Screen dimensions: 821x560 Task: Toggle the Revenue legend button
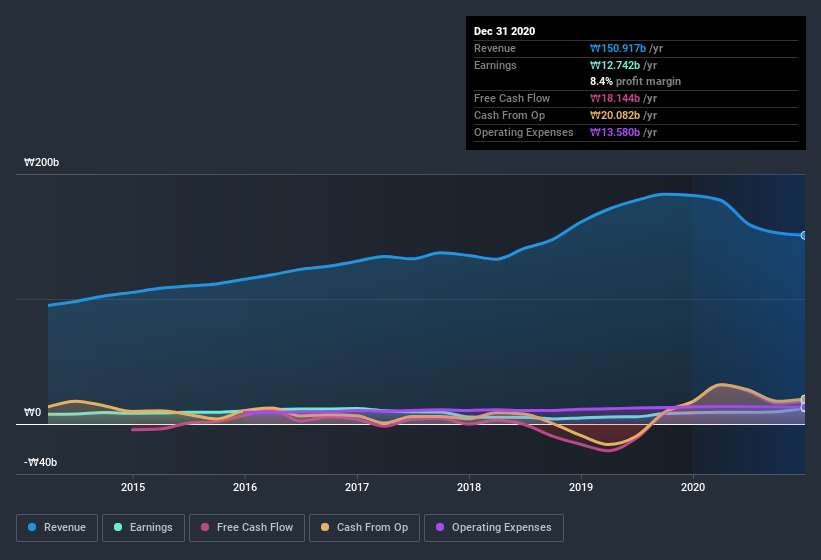click(57, 528)
